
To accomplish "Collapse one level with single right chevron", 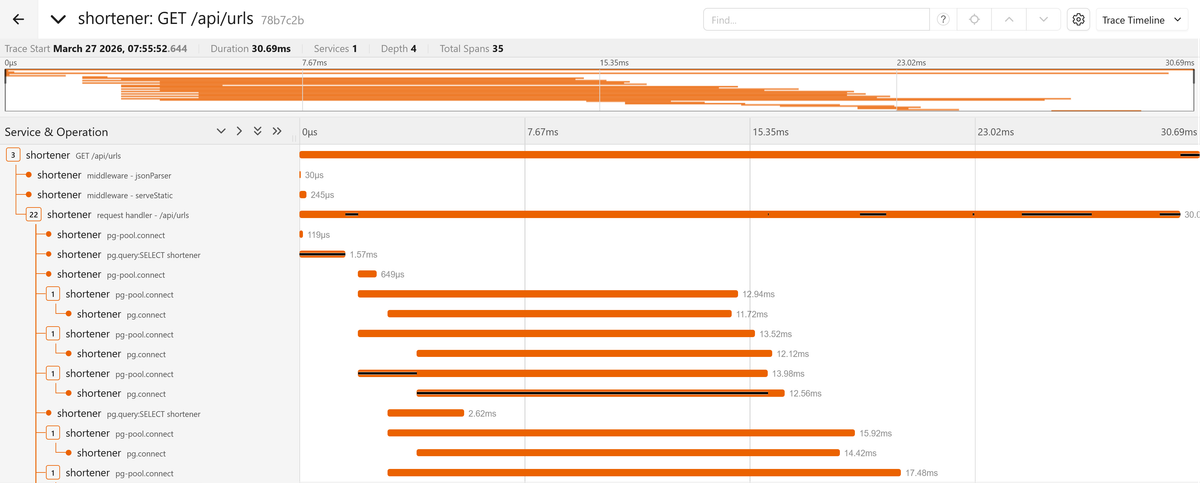I will tap(239, 131).
